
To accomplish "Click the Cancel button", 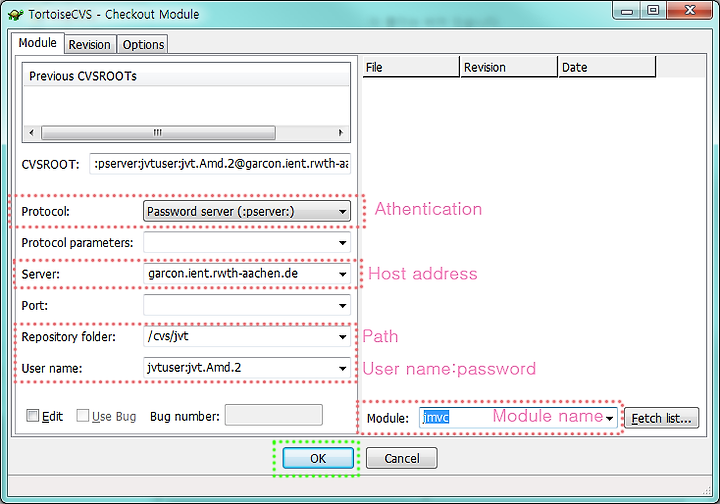I will pyautogui.click(x=402, y=458).
